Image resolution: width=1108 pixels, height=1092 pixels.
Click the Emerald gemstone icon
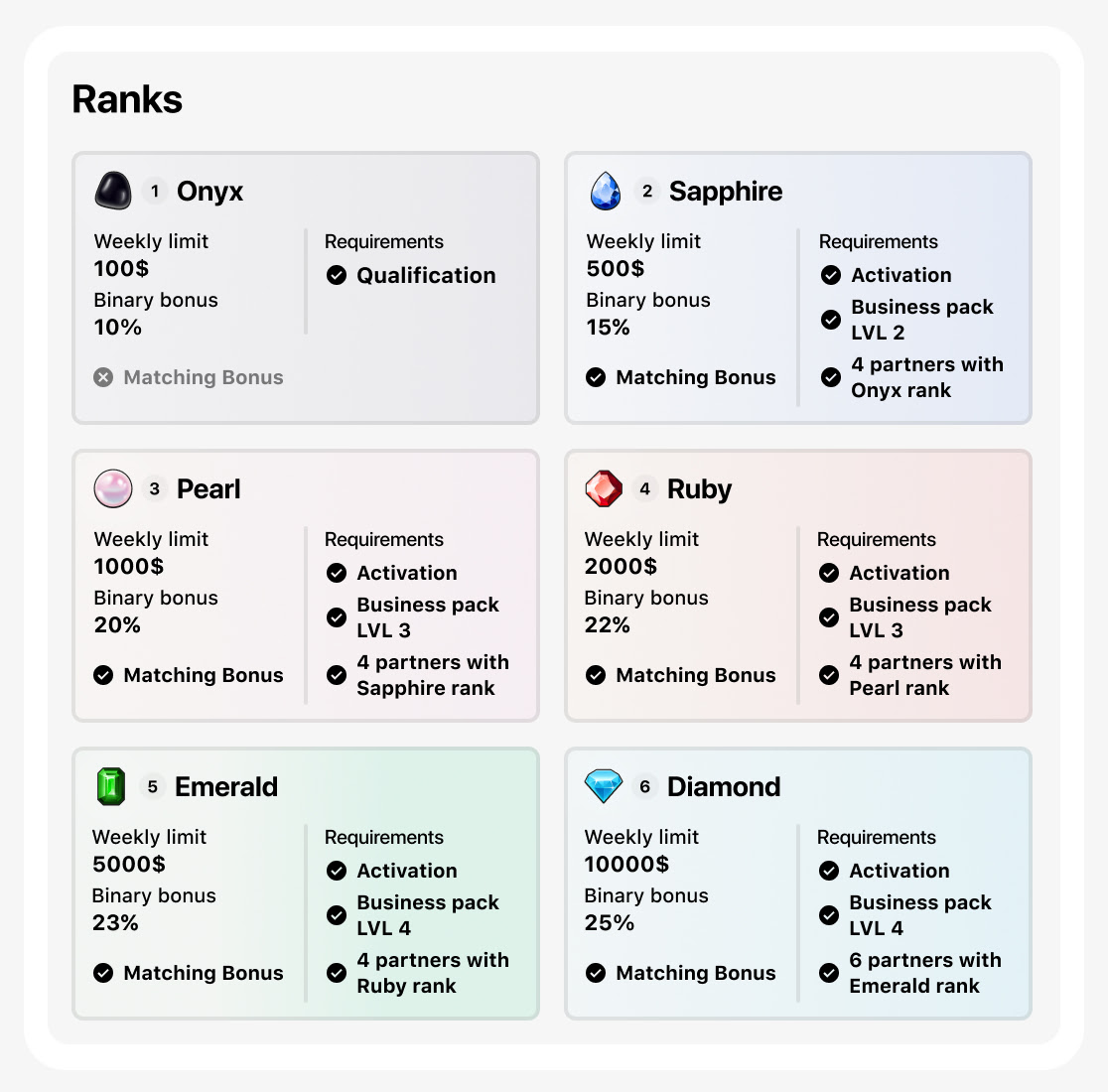(112, 785)
